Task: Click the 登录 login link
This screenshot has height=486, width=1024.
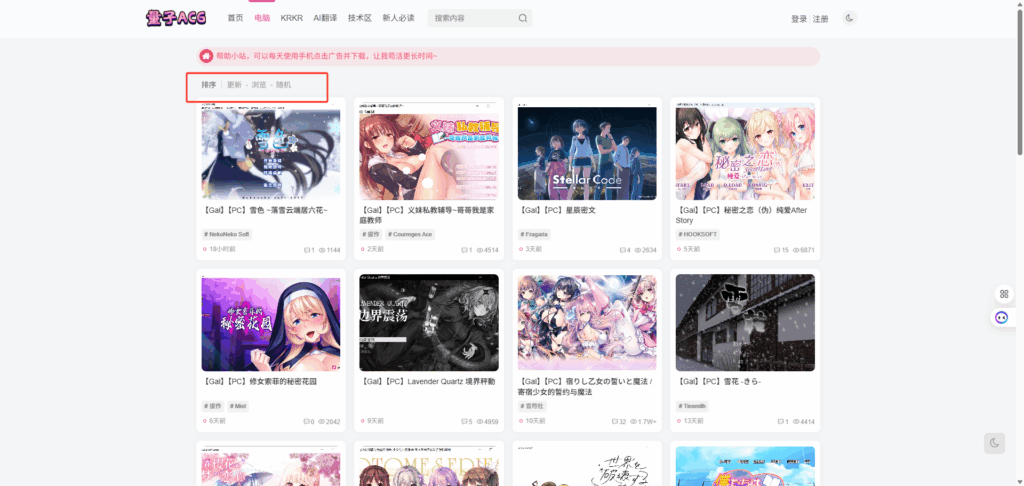Action: 799,20
